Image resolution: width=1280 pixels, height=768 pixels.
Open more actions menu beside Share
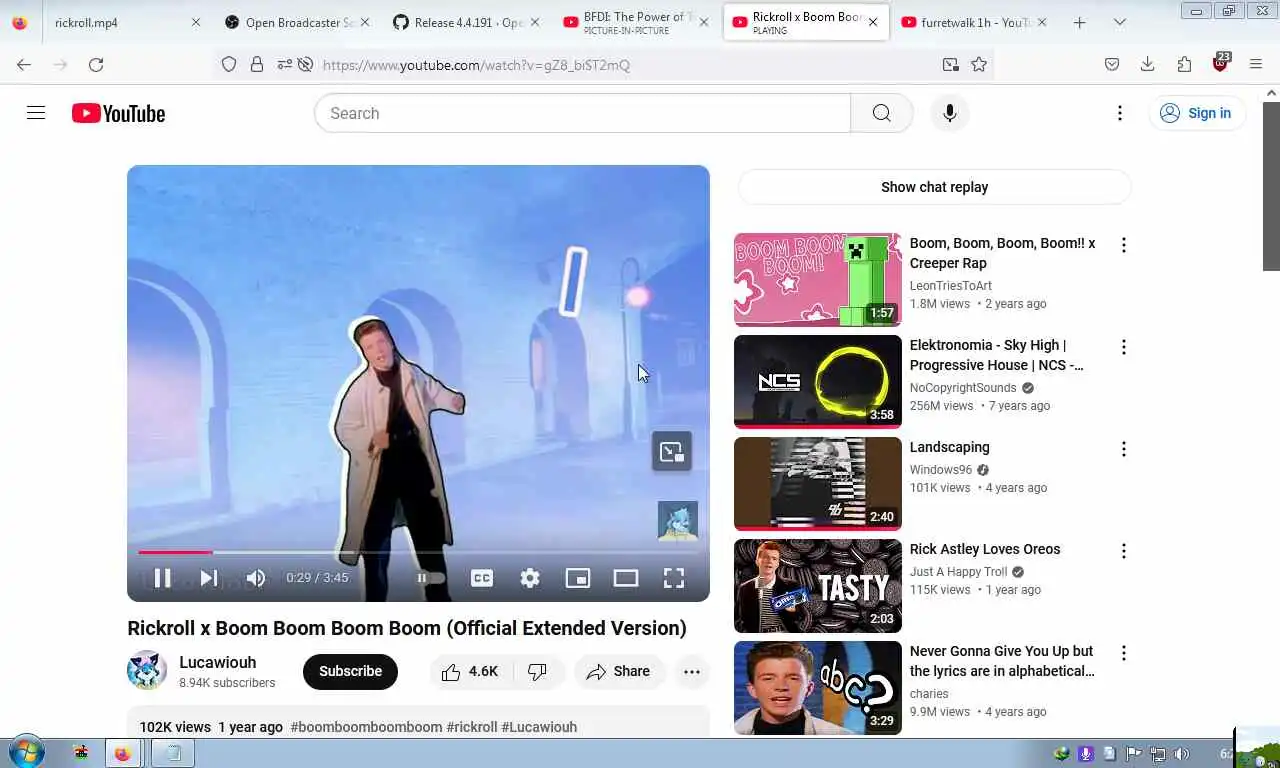[x=692, y=671]
